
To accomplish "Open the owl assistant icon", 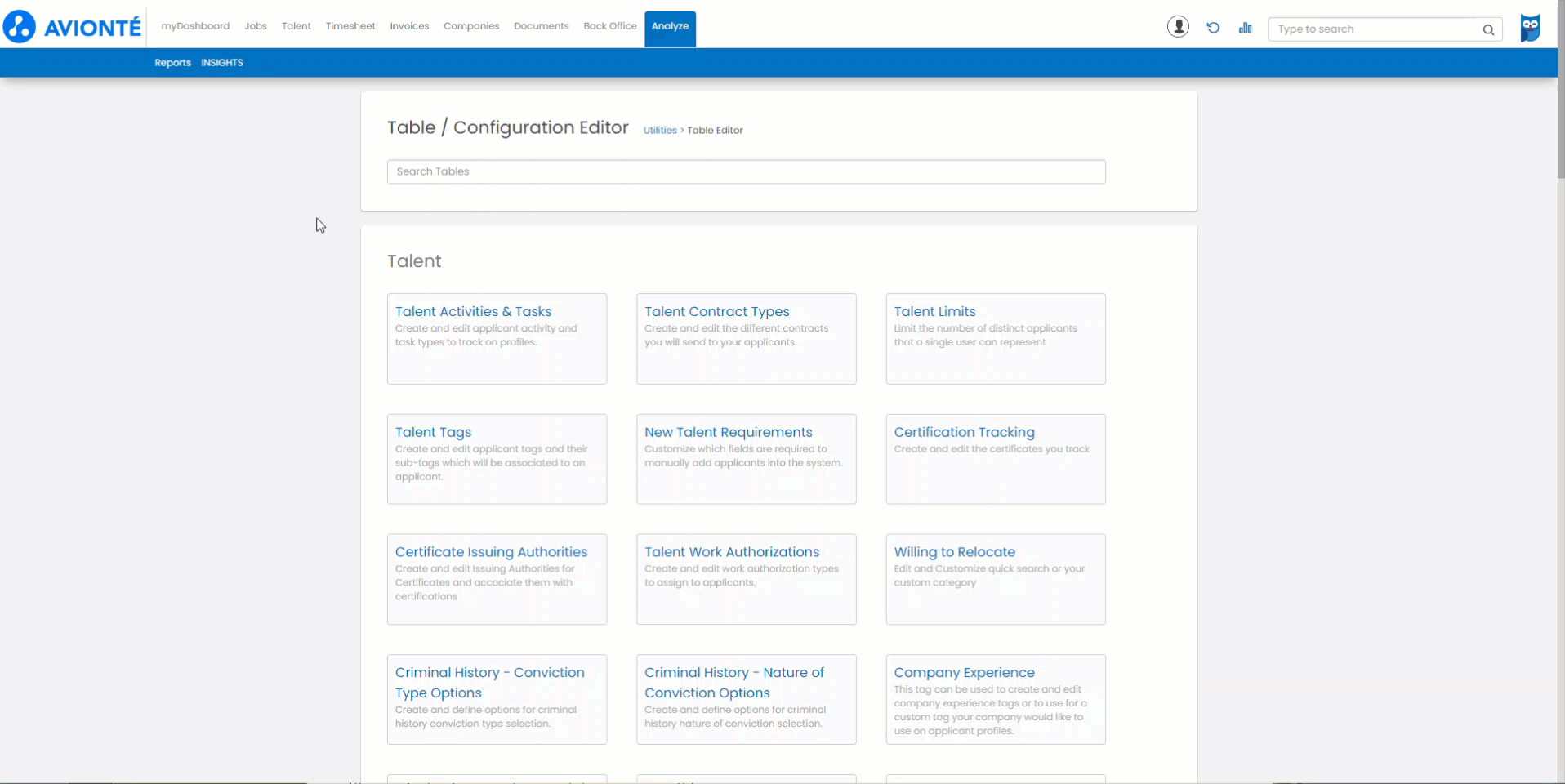I will tap(1530, 28).
